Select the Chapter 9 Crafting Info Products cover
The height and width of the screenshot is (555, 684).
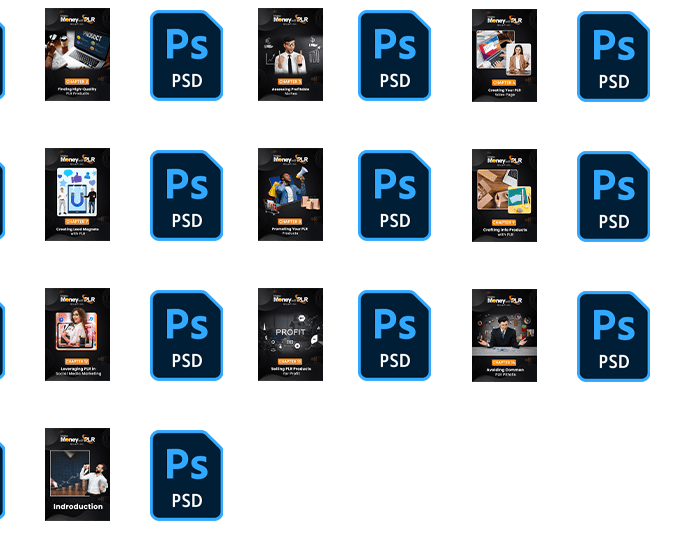504,195
